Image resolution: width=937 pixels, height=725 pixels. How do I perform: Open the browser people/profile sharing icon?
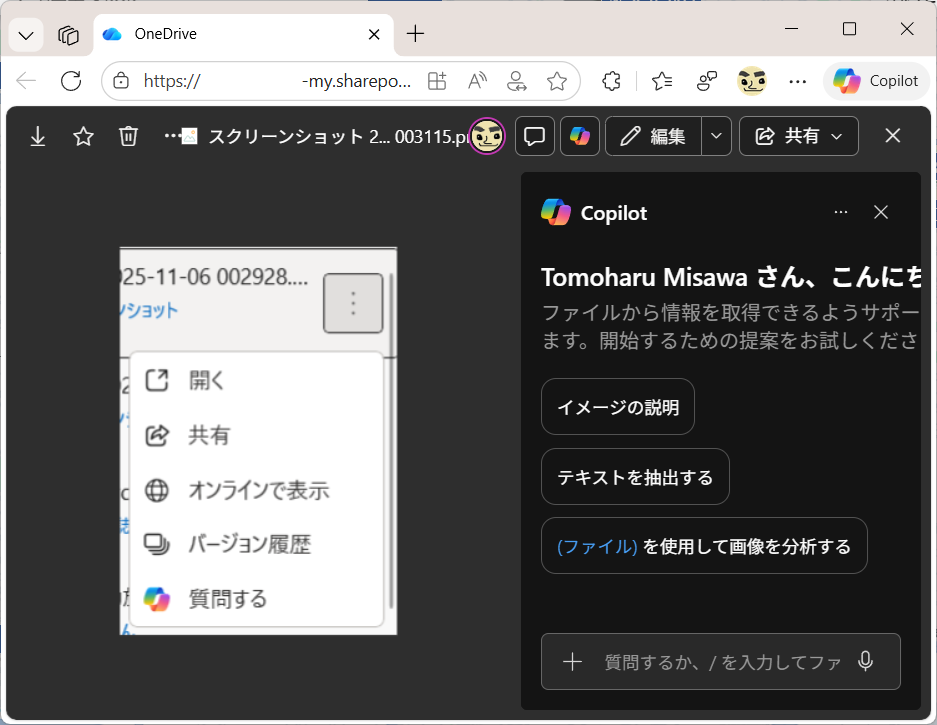click(x=707, y=81)
